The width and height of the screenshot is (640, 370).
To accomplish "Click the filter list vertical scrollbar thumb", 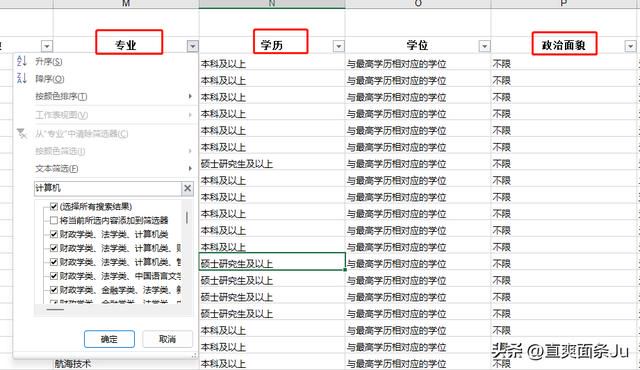I will coord(187,217).
